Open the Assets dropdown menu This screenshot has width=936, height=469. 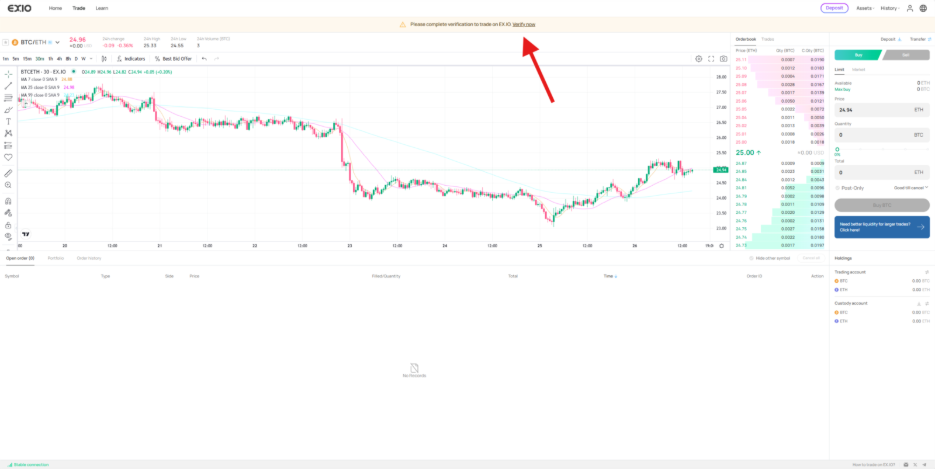tap(865, 8)
